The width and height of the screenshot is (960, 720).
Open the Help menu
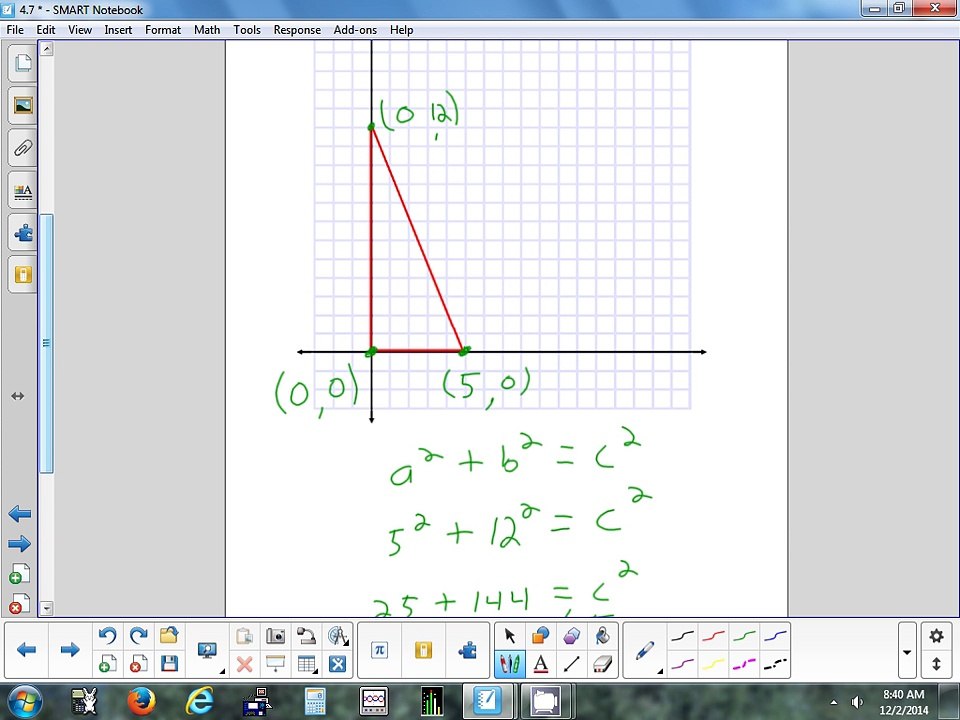pos(402,30)
